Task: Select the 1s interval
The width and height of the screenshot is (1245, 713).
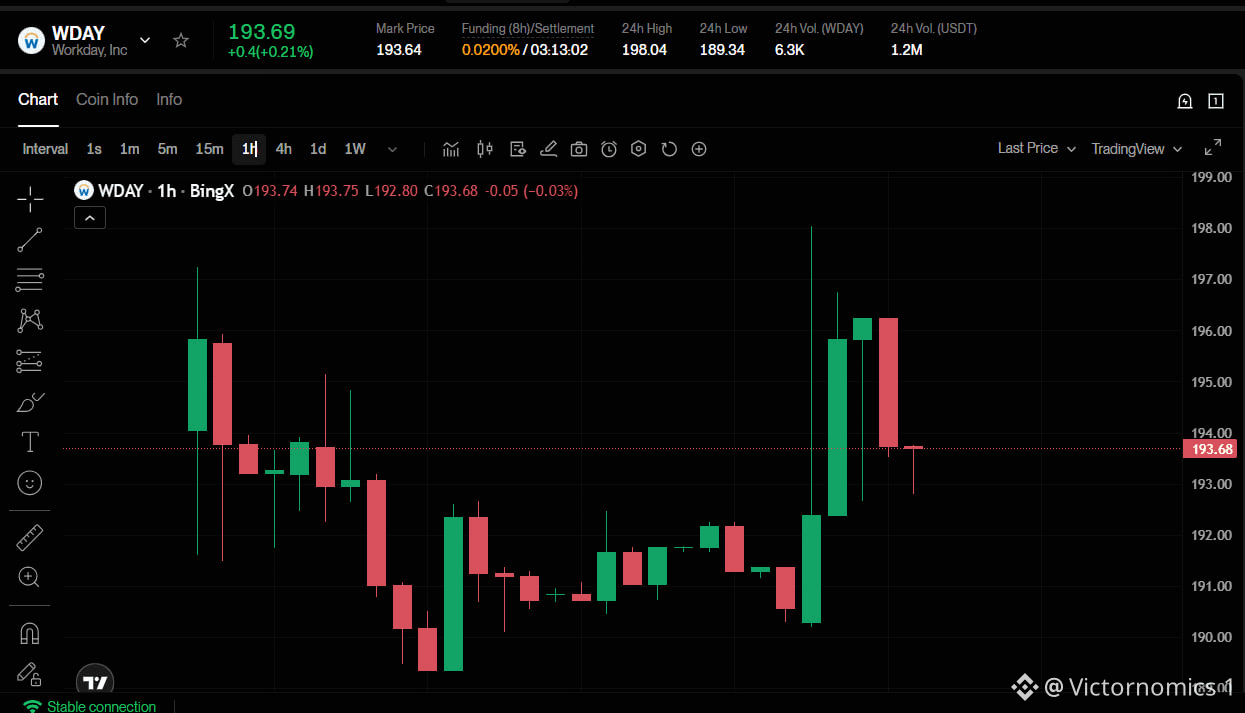Action: point(94,149)
